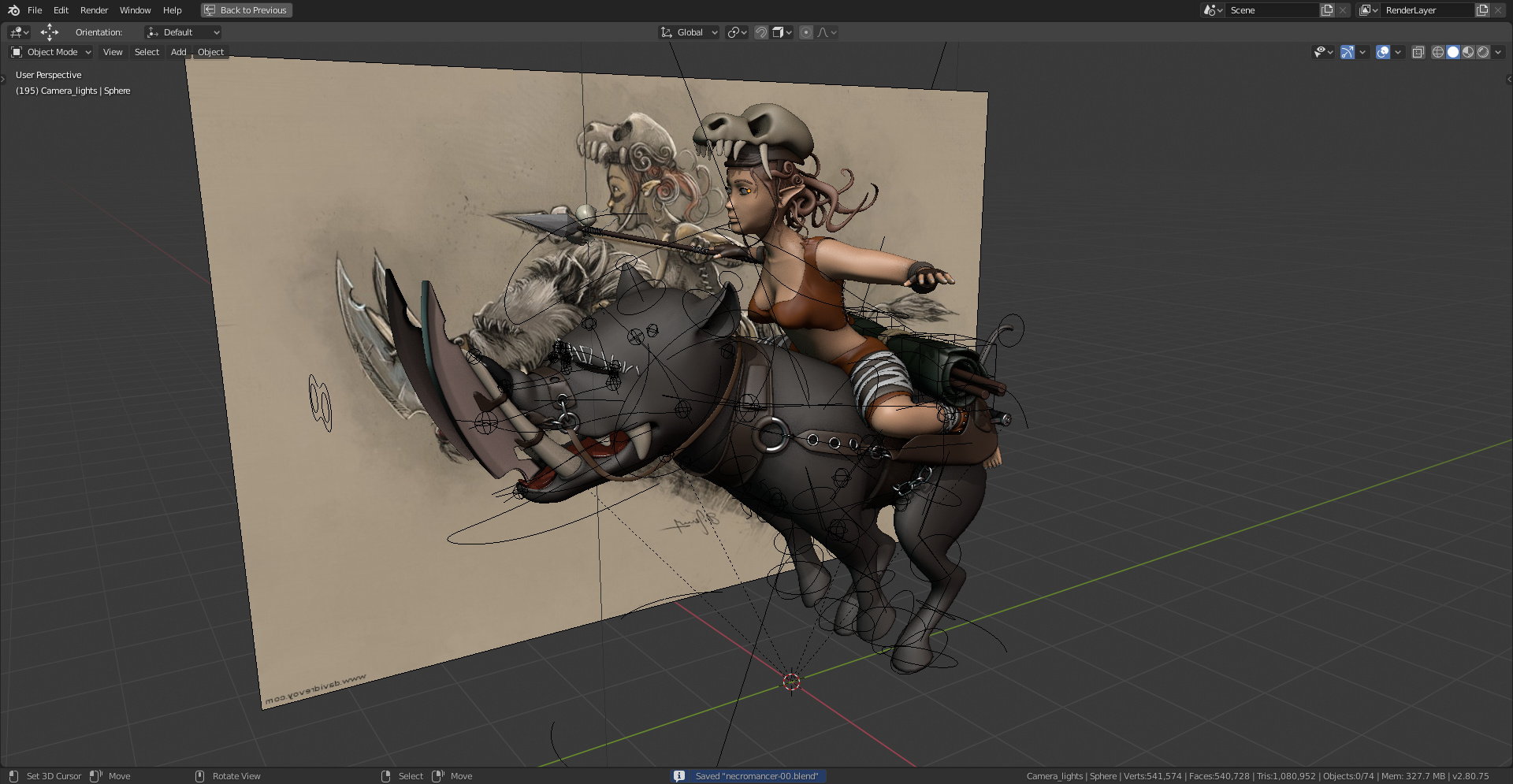Expand the right sidebar arrow
Image resolution: width=1513 pixels, height=784 pixels.
(1509, 79)
